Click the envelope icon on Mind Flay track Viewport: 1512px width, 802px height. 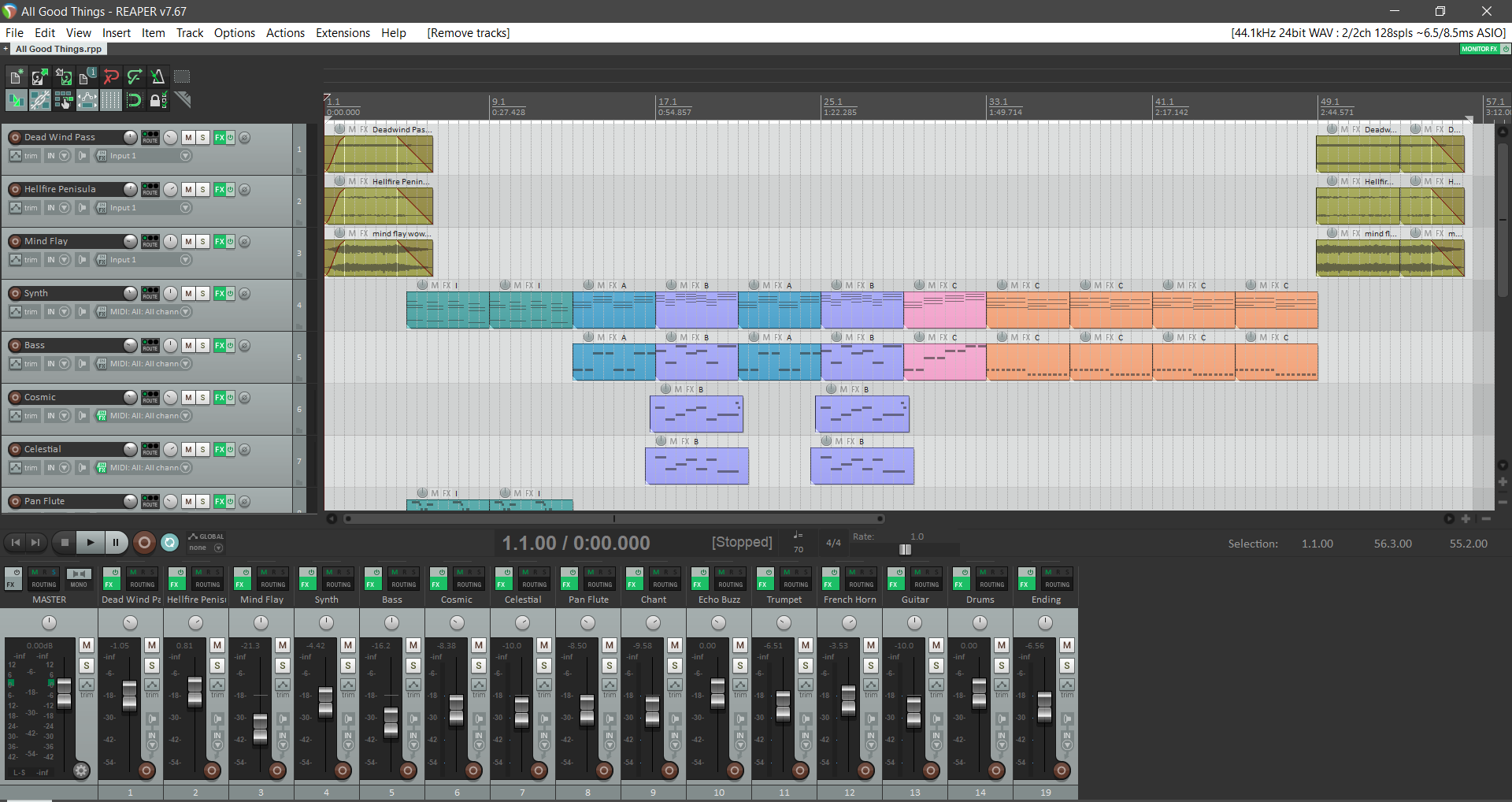16,260
